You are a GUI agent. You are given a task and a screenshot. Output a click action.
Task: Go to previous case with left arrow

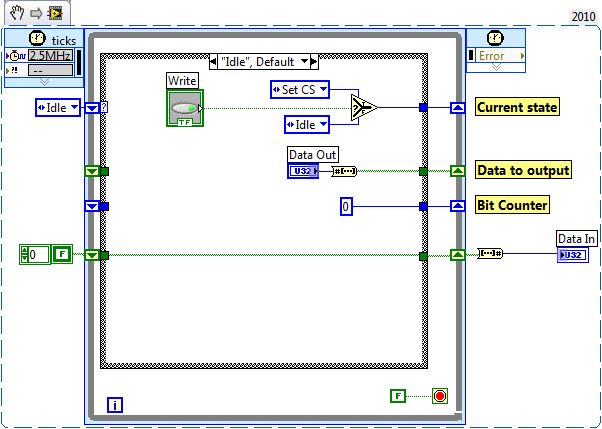point(213,61)
